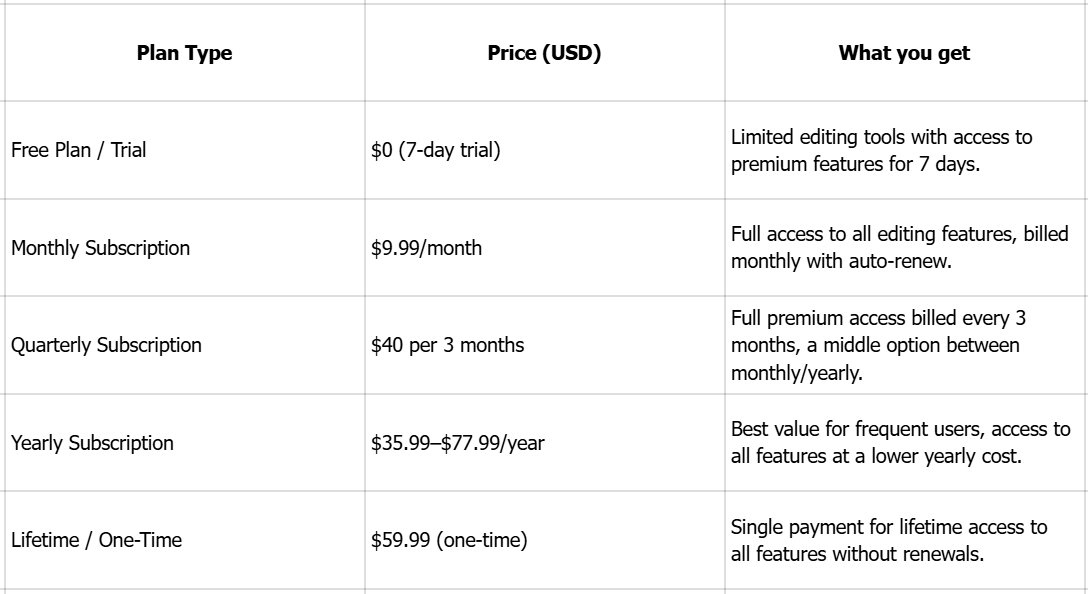Click the $9.99/month price cell

click(x=426, y=248)
